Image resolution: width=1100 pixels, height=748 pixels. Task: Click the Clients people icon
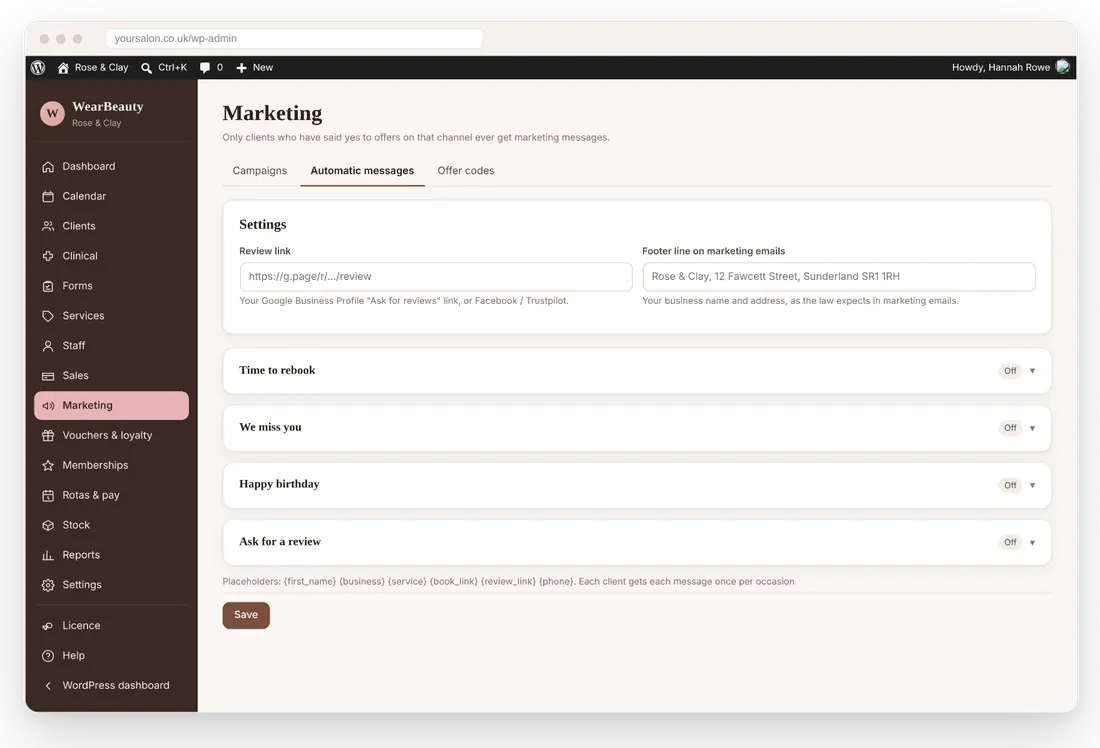pyautogui.click(x=48, y=226)
